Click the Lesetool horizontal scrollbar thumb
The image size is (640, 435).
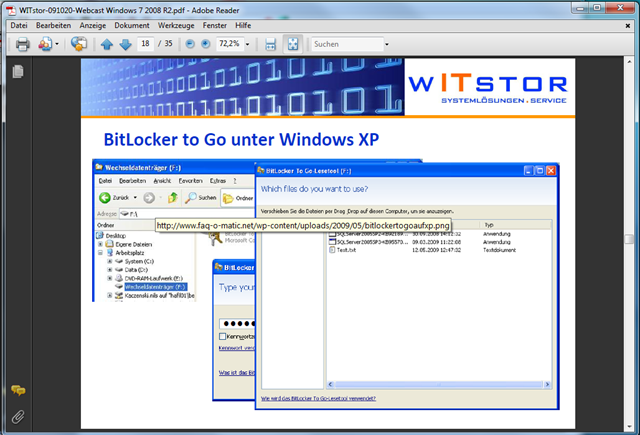point(439,384)
